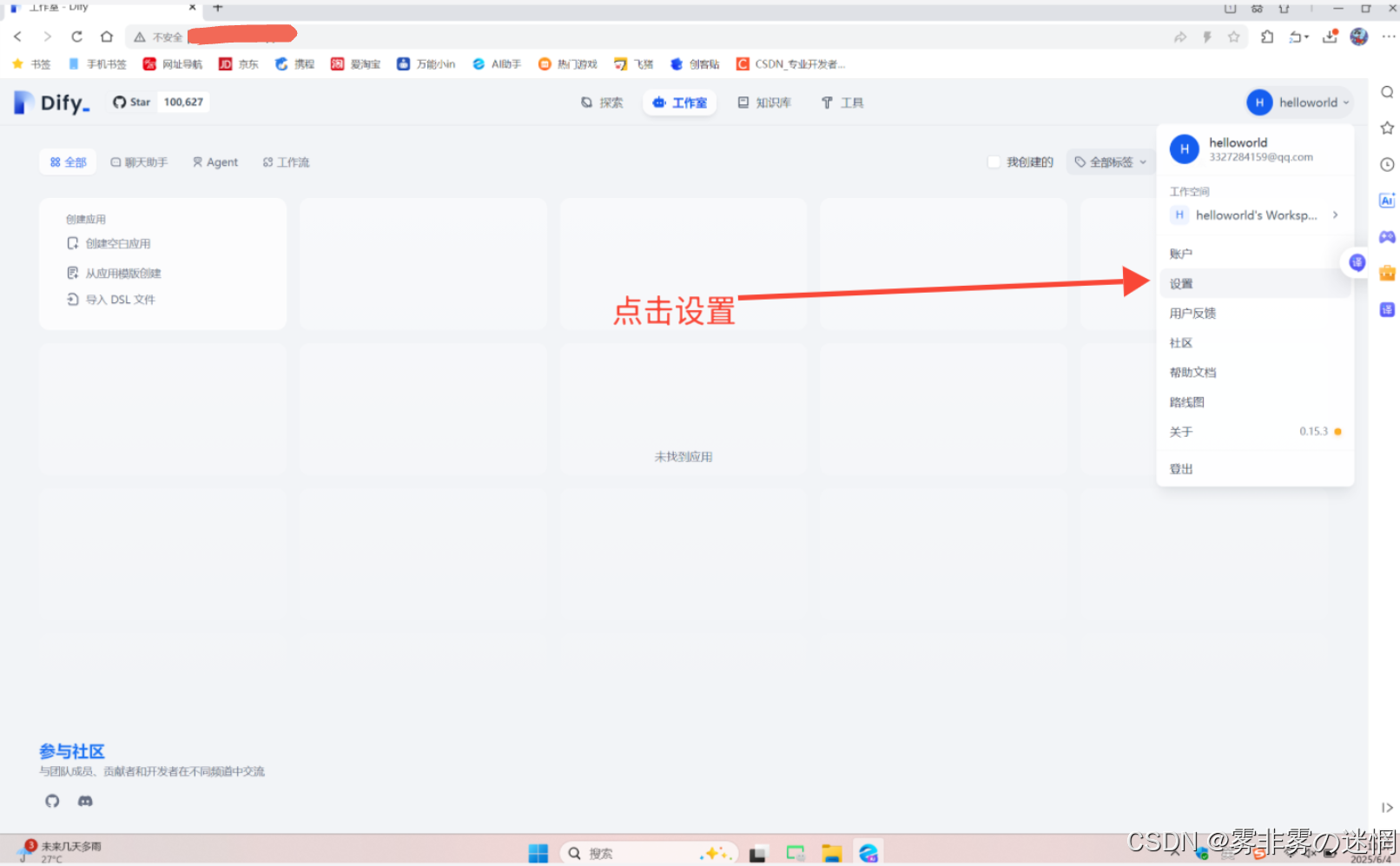Open the browser downloads icon
The width and height of the screenshot is (1400, 866).
click(1330, 36)
